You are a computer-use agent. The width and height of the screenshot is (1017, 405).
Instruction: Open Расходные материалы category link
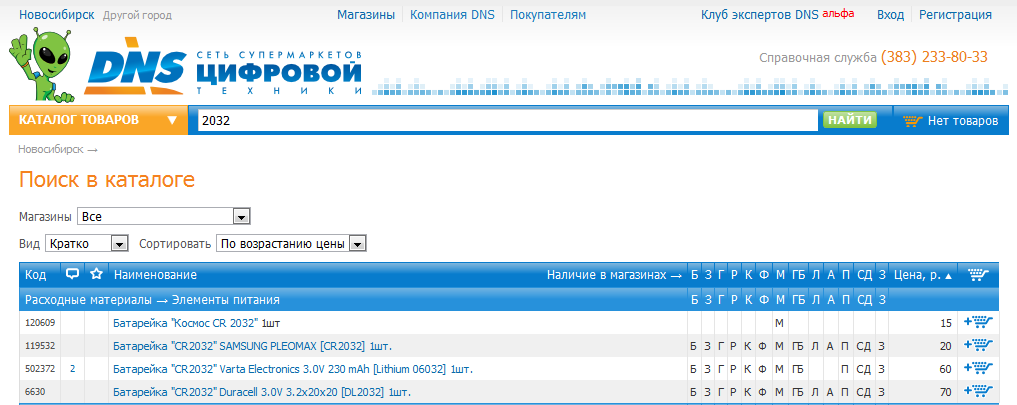click(88, 300)
